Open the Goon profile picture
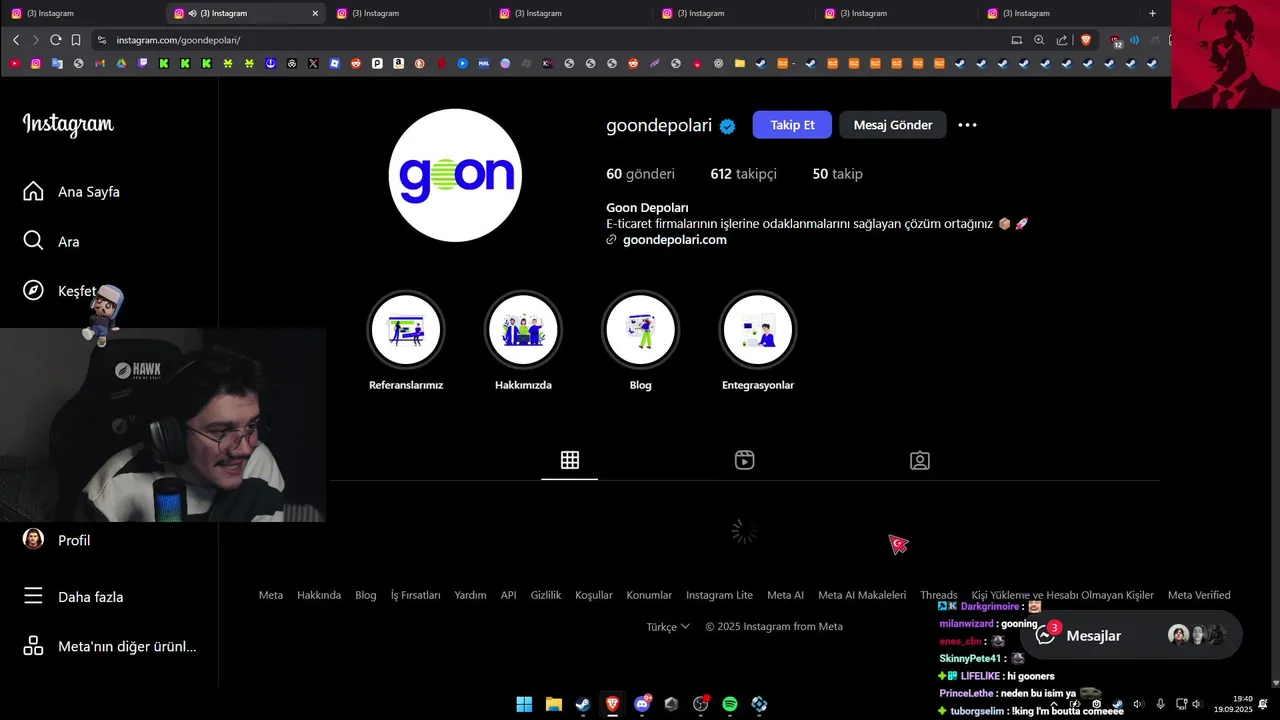The image size is (1280, 720). point(455,175)
